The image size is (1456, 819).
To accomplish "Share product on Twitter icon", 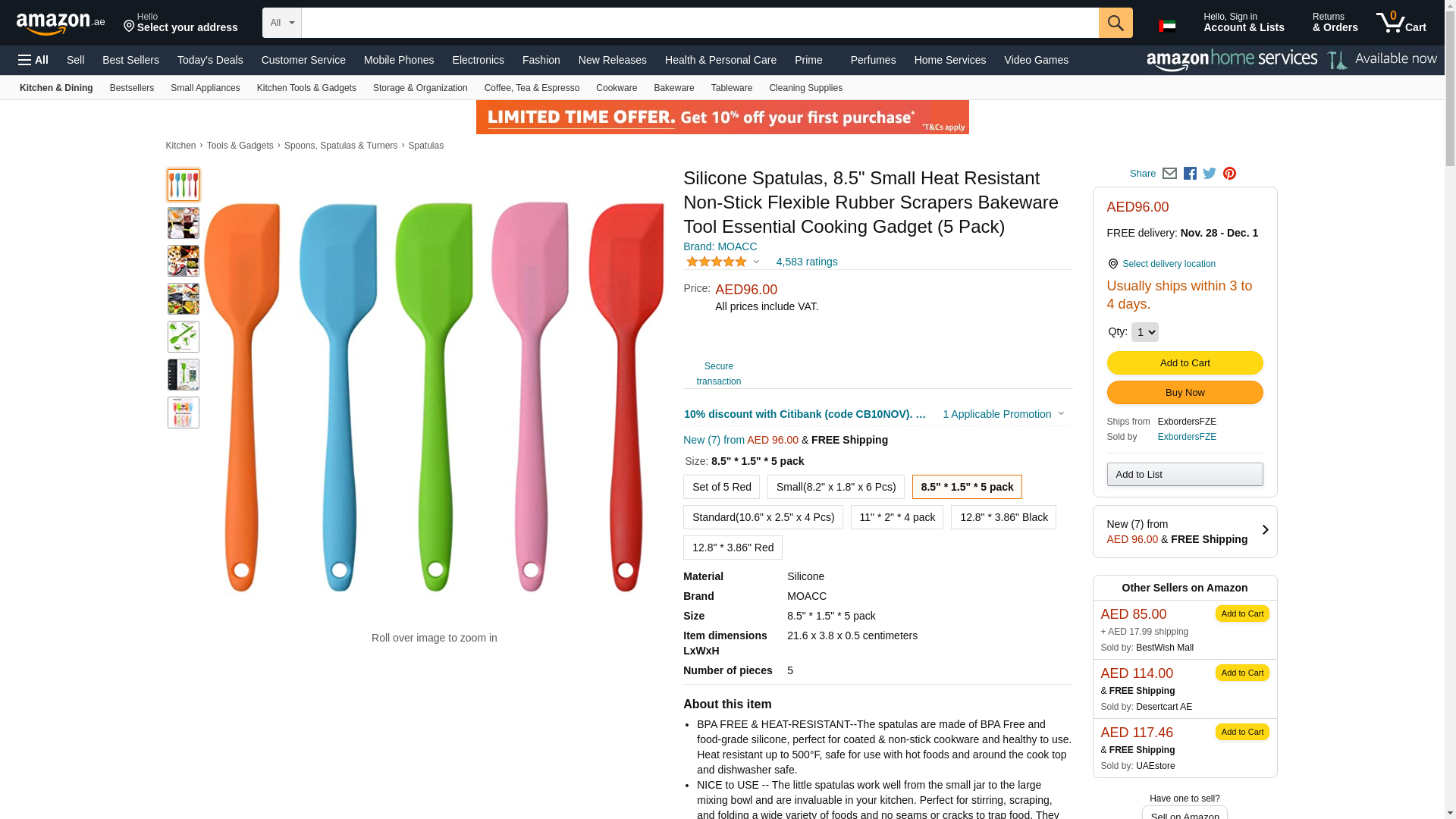I will point(1210,174).
